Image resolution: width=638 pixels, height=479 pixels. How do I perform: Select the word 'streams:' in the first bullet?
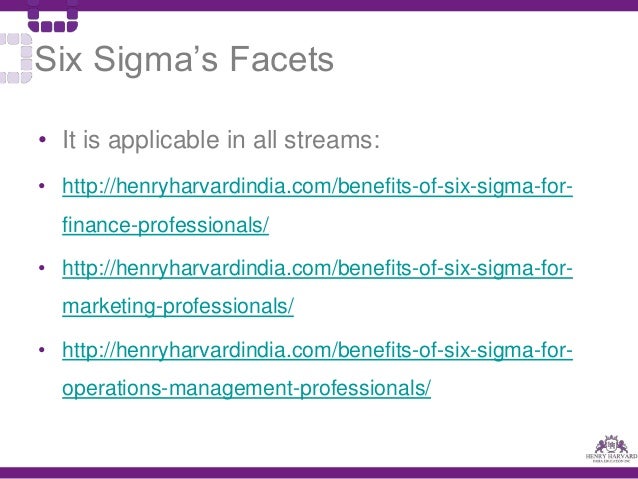332,140
